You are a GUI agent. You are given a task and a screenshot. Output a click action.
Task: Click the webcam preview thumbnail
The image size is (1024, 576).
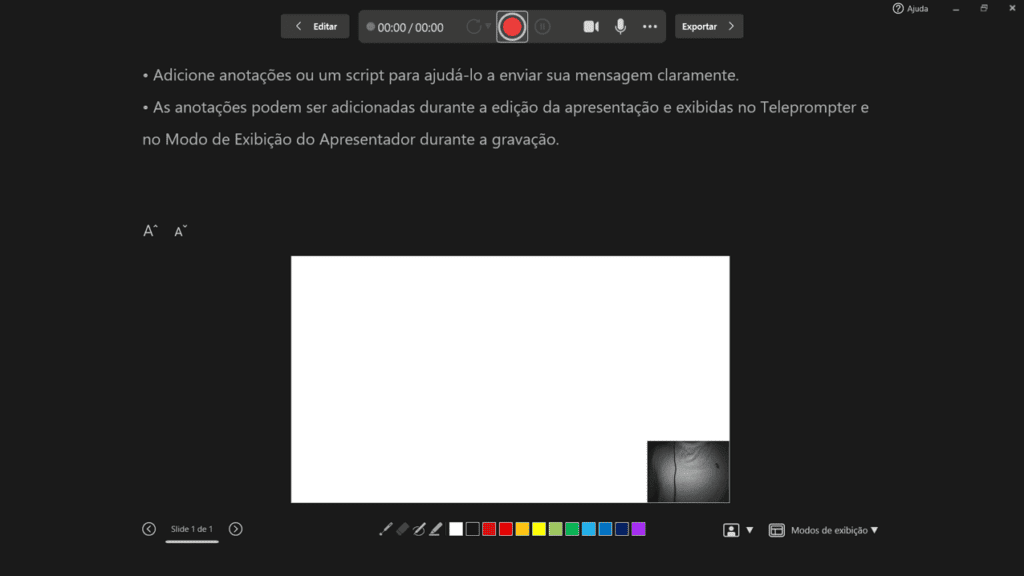(688, 472)
